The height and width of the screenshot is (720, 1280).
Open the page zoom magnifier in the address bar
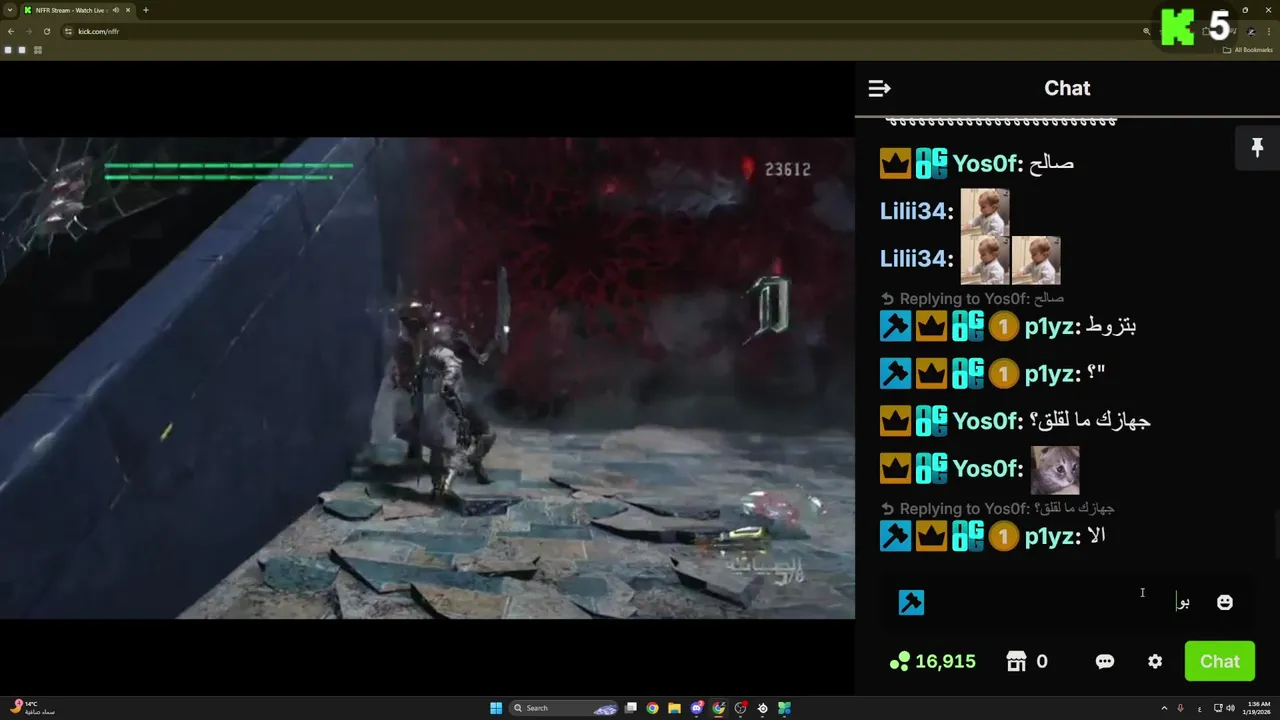point(1146,31)
